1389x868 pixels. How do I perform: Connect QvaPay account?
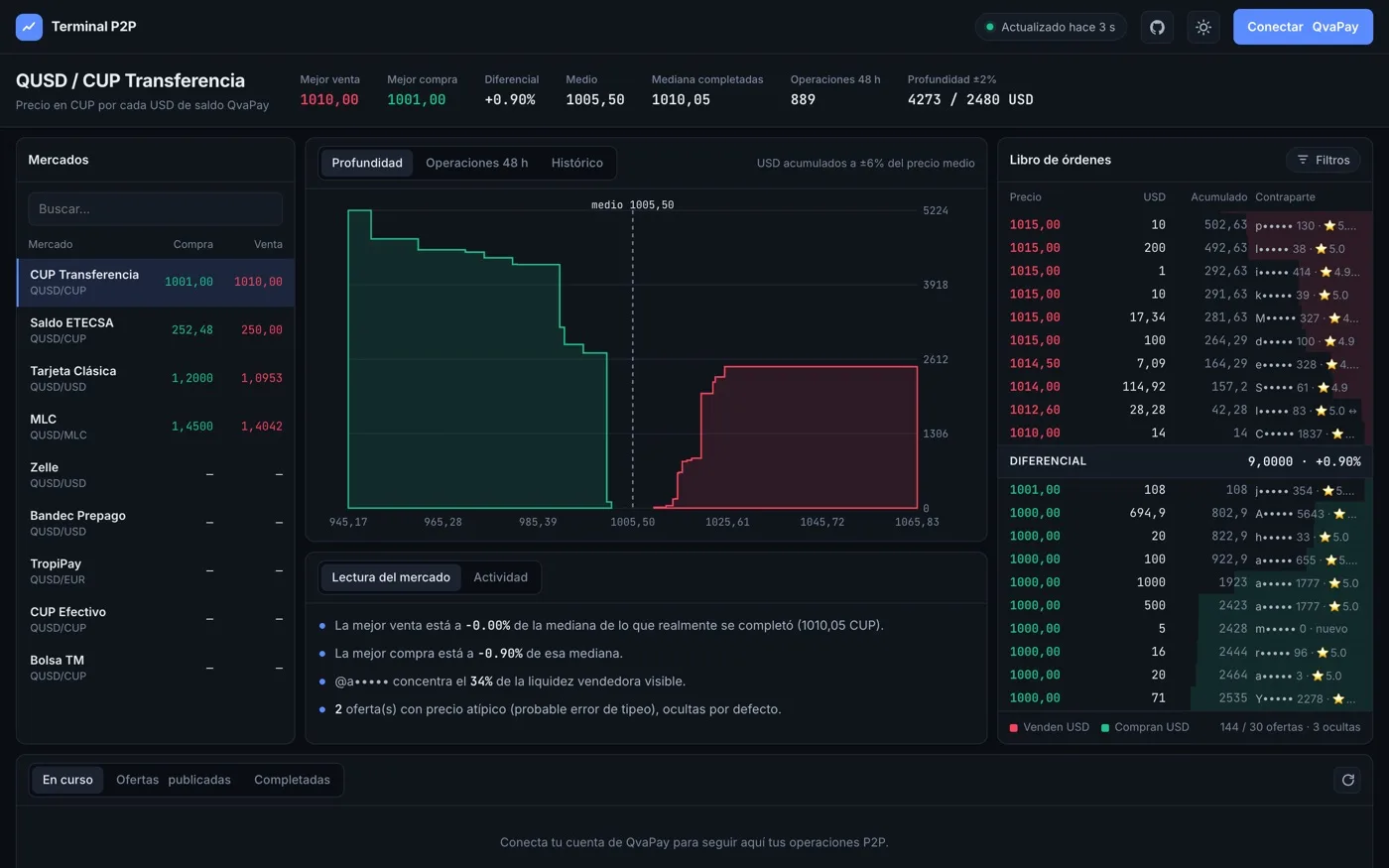tap(1303, 27)
